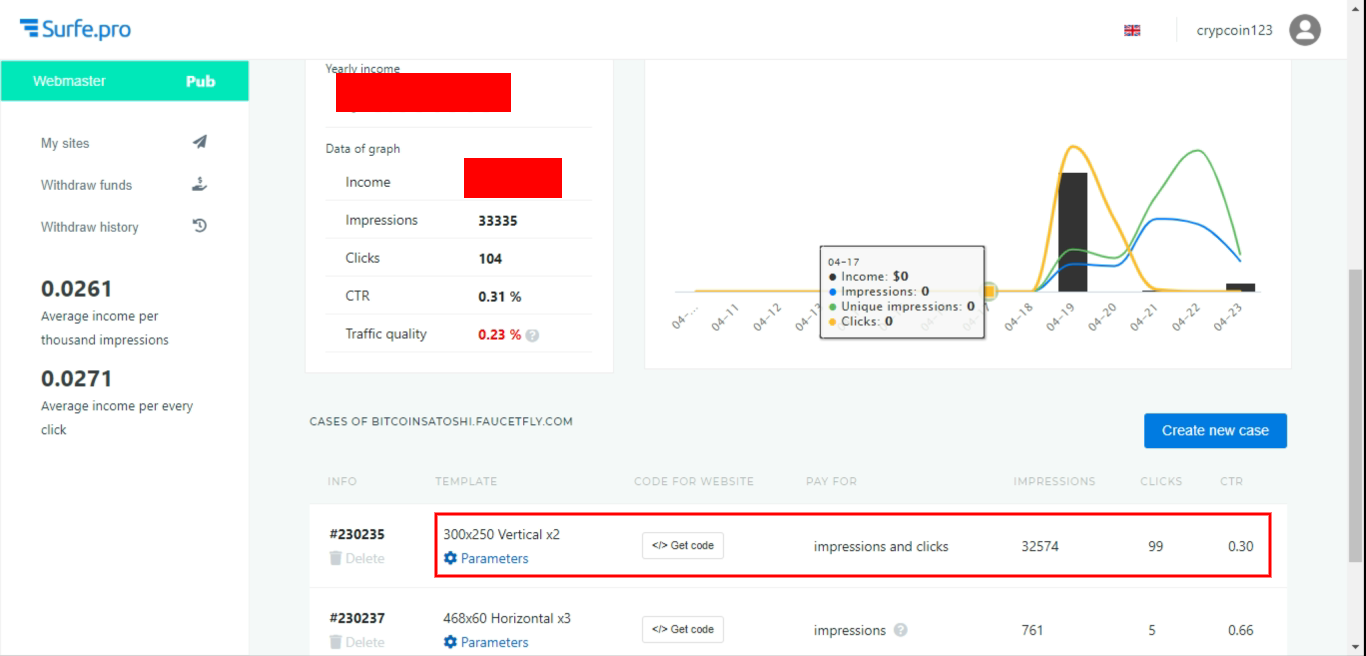Click case ID #230237

point(356,619)
